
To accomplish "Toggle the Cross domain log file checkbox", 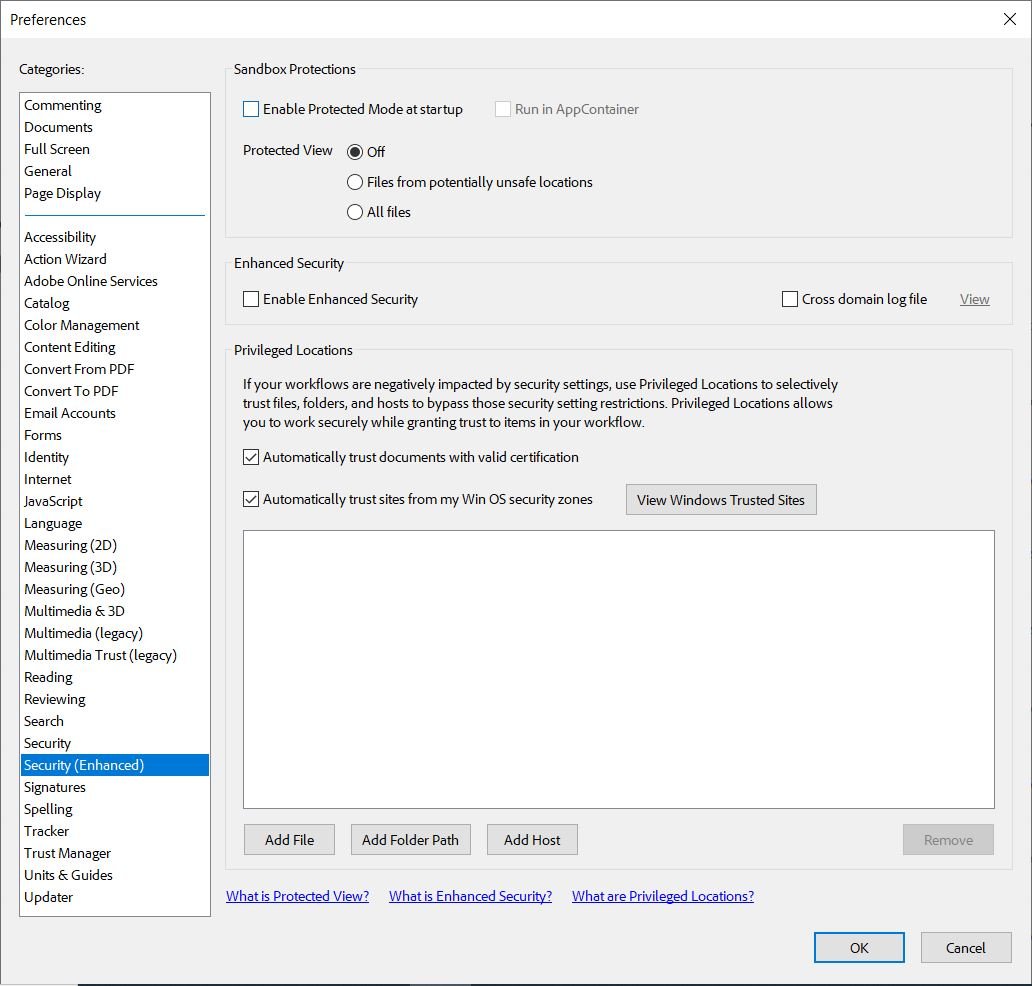I will [x=789, y=298].
